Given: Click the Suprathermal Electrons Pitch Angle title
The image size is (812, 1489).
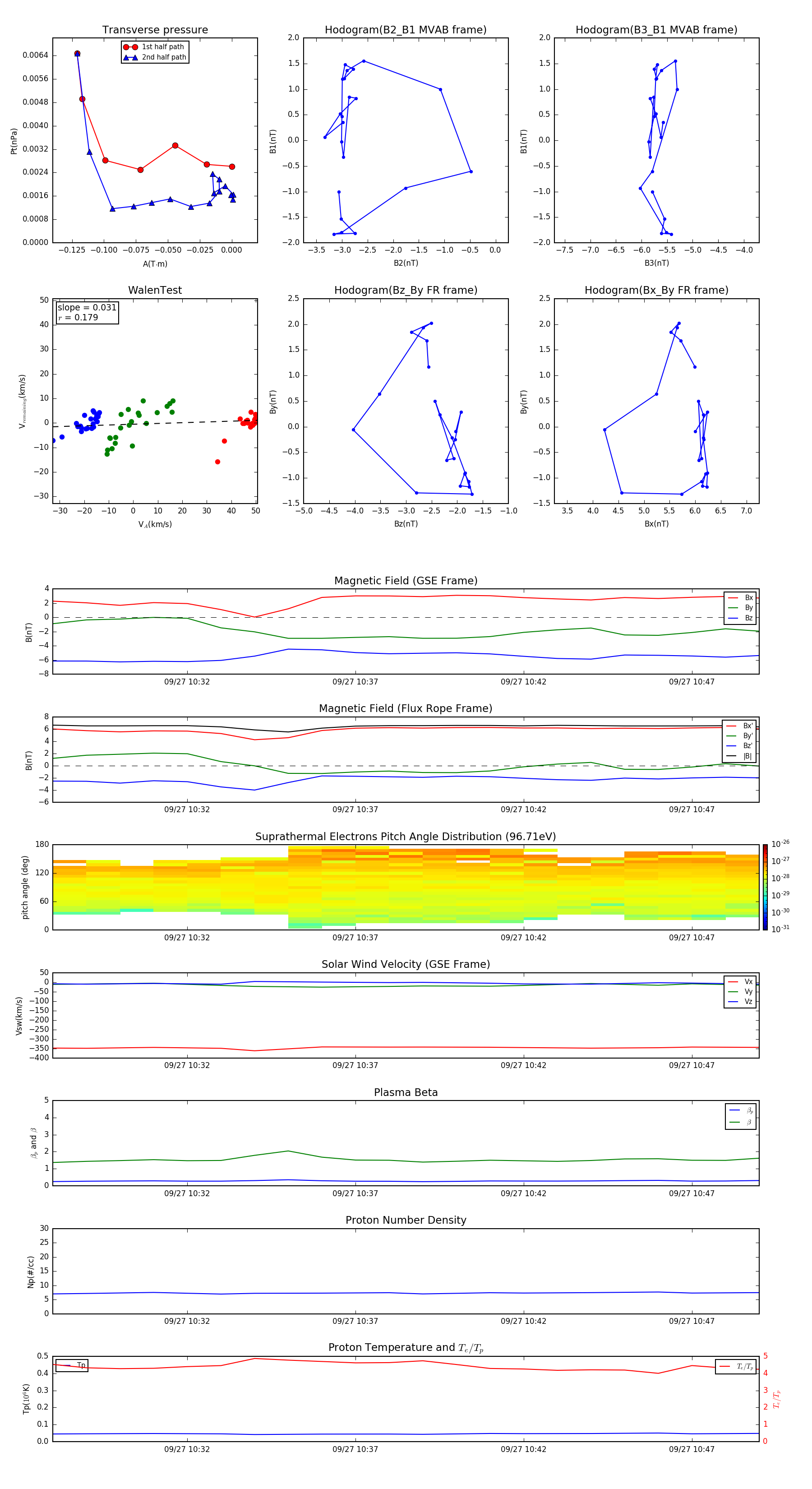Looking at the screenshot, I should coord(406,837).
